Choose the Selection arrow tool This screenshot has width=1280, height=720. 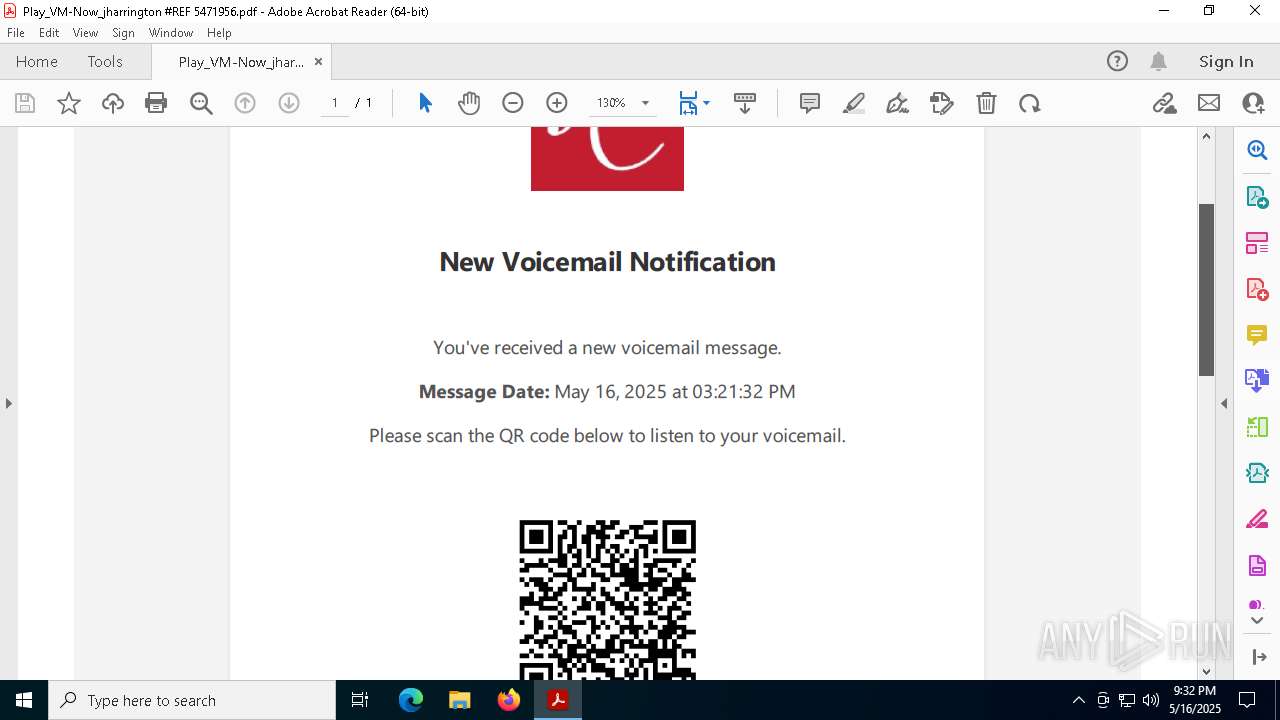point(425,103)
